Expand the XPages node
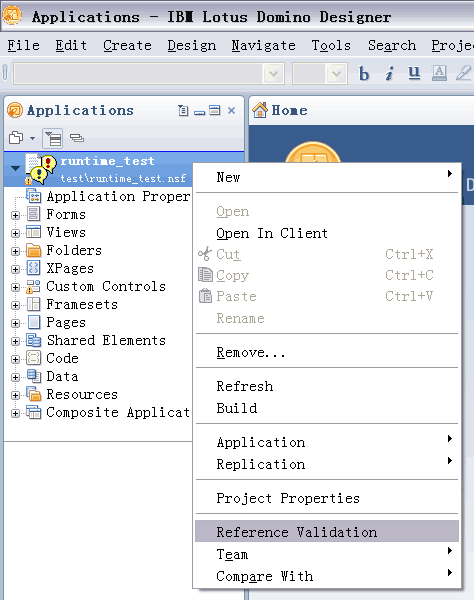This screenshot has width=474, height=600. [x=15, y=269]
